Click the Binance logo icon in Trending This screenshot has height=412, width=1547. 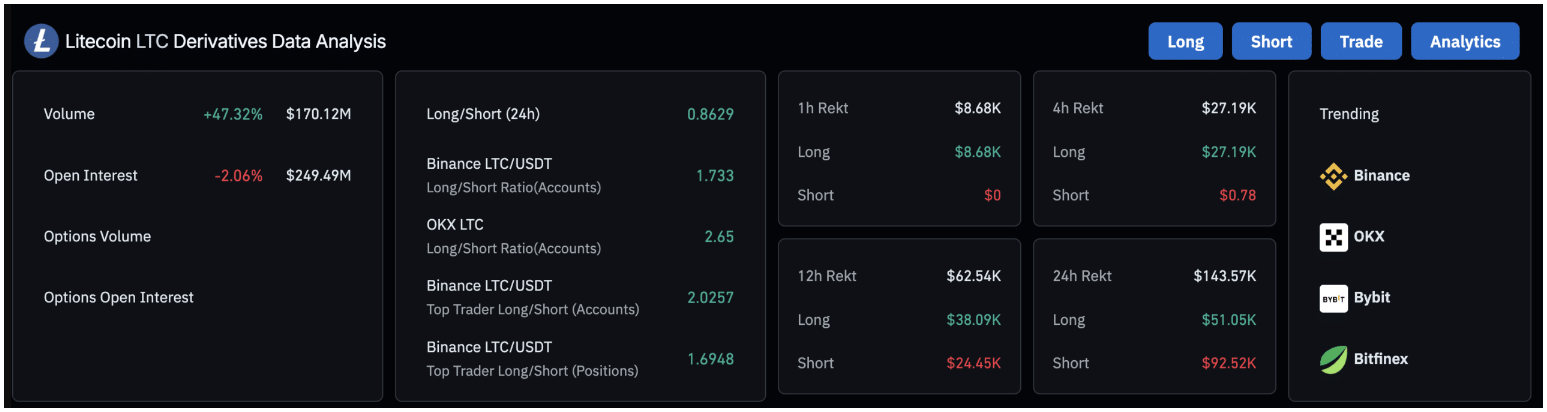tap(1334, 176)
